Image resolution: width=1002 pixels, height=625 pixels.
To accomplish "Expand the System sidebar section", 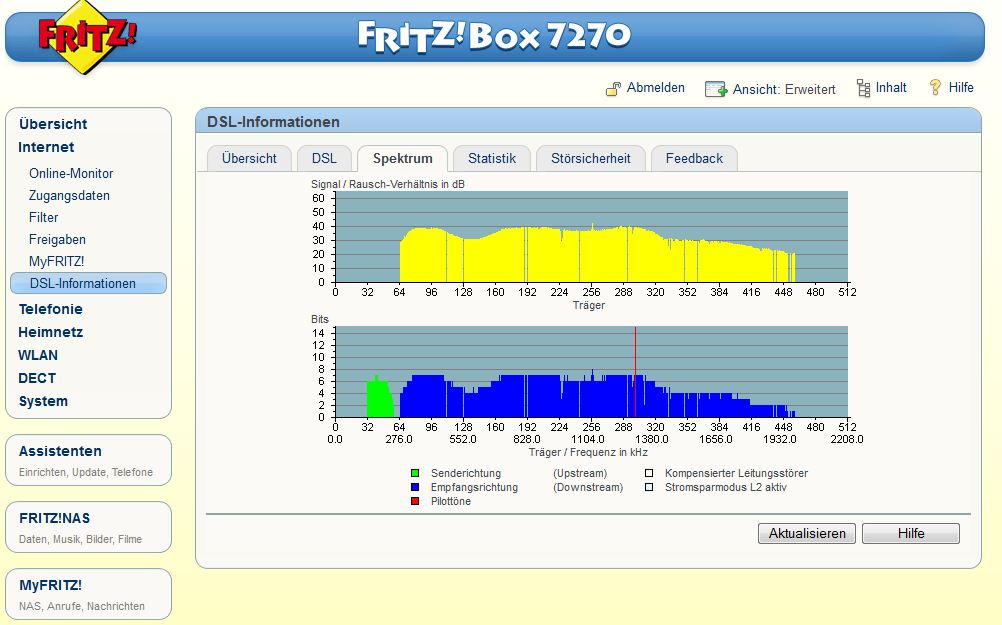I will 43,401.
